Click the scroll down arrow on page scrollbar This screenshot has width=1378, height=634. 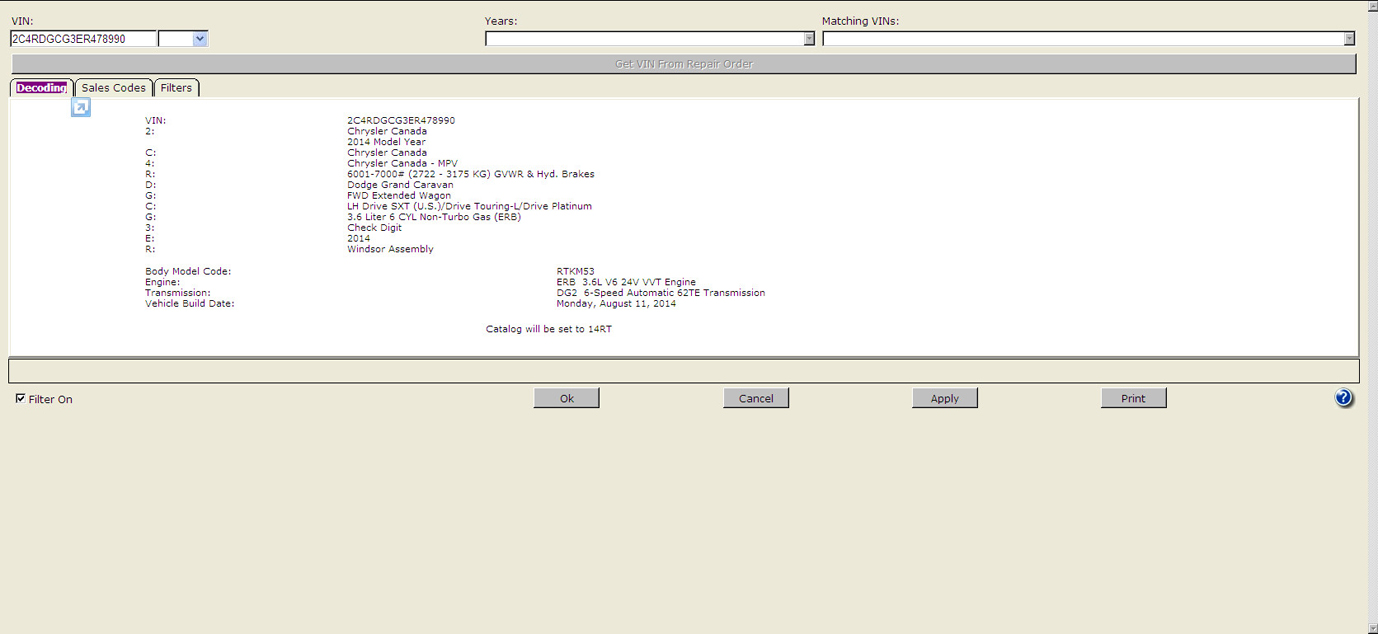click(x=1371, y=627)
